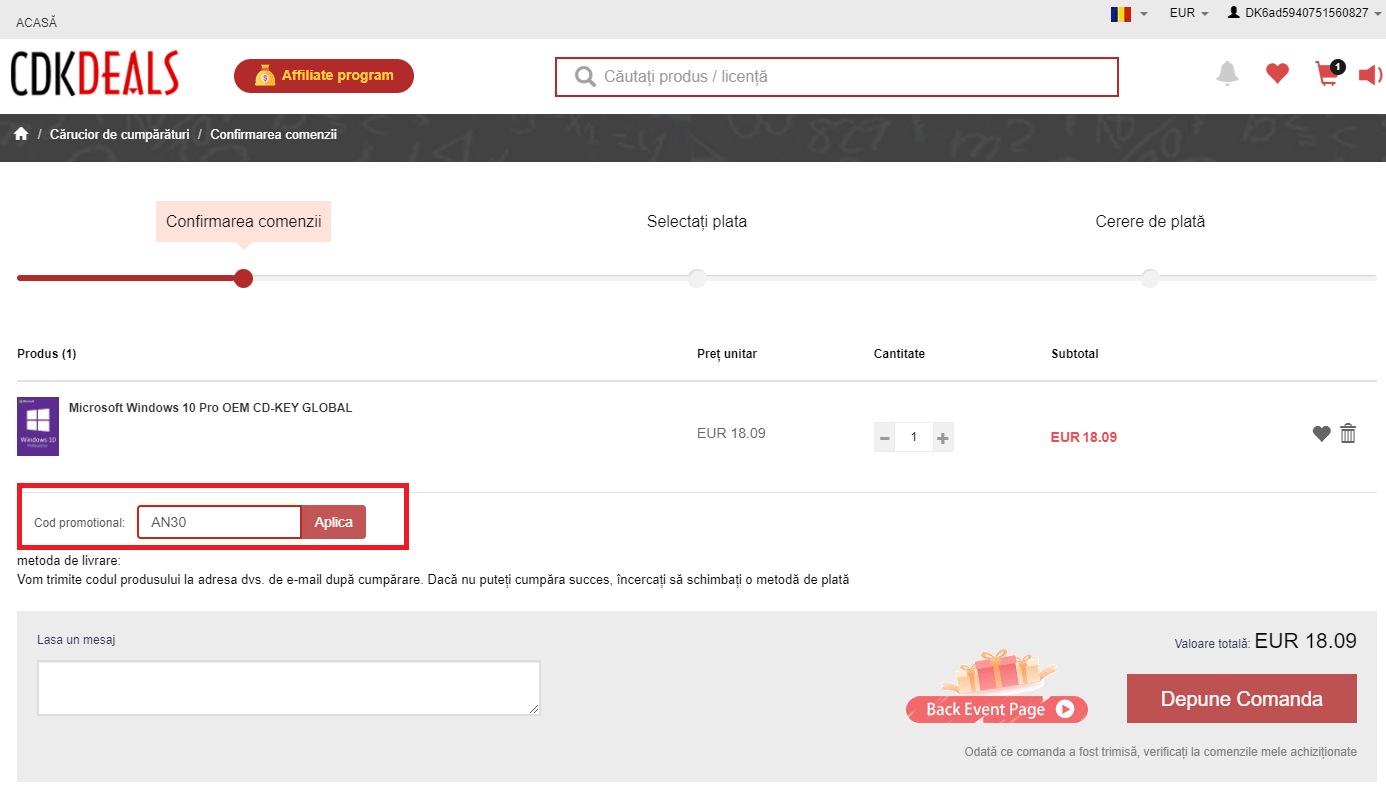Click the Windows 10 product thumbnail
Screen dimensions: 1386x791
coord(38,427)
